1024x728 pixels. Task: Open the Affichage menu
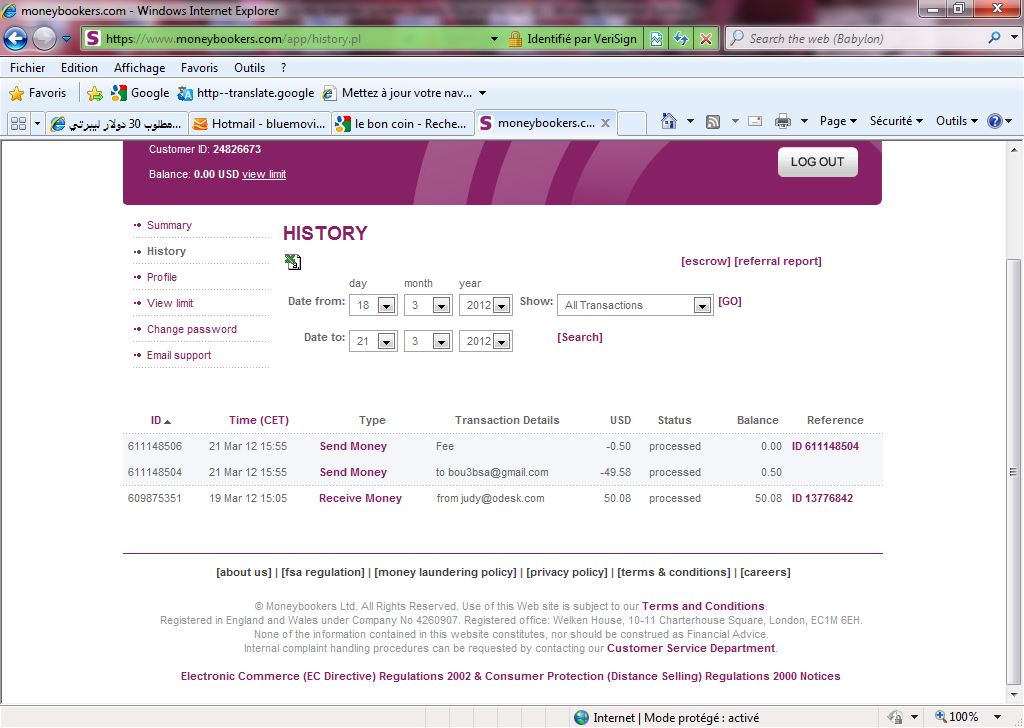point(139,68)
